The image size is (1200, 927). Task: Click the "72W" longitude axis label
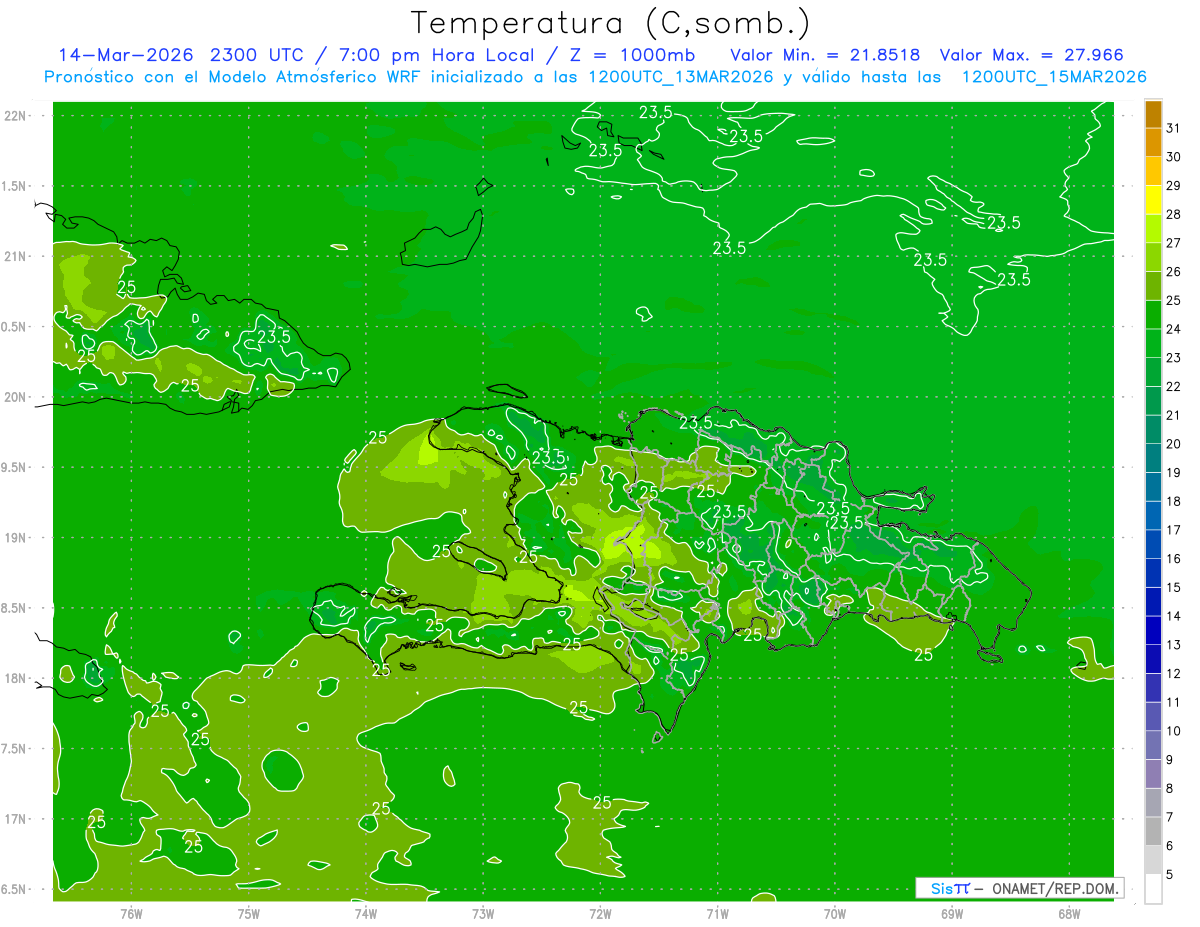click(x=600, y=913)
